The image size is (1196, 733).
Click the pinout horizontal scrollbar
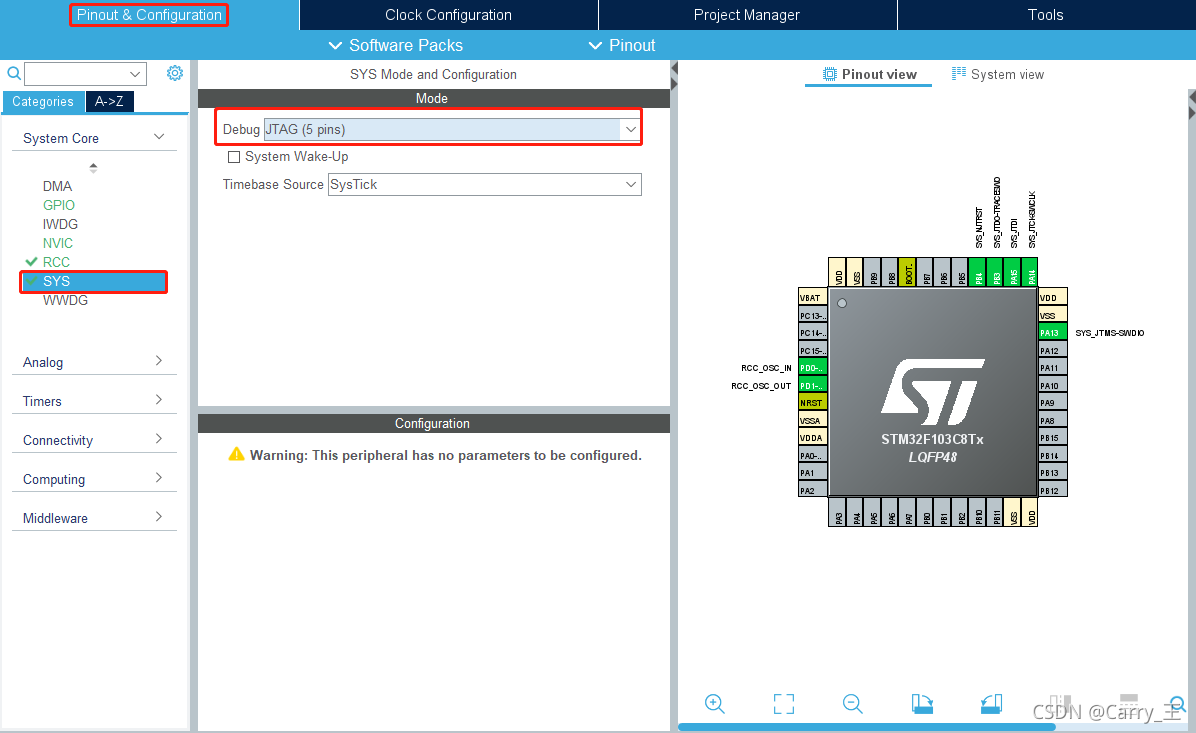click(x=866, y=727)
